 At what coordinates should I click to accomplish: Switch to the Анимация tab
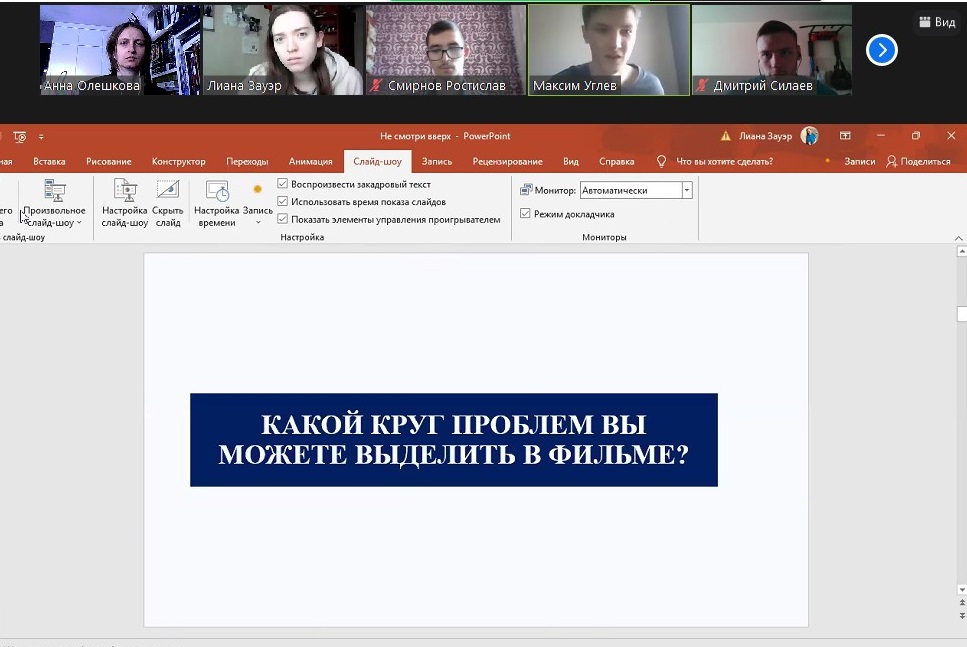pos(310,161)
